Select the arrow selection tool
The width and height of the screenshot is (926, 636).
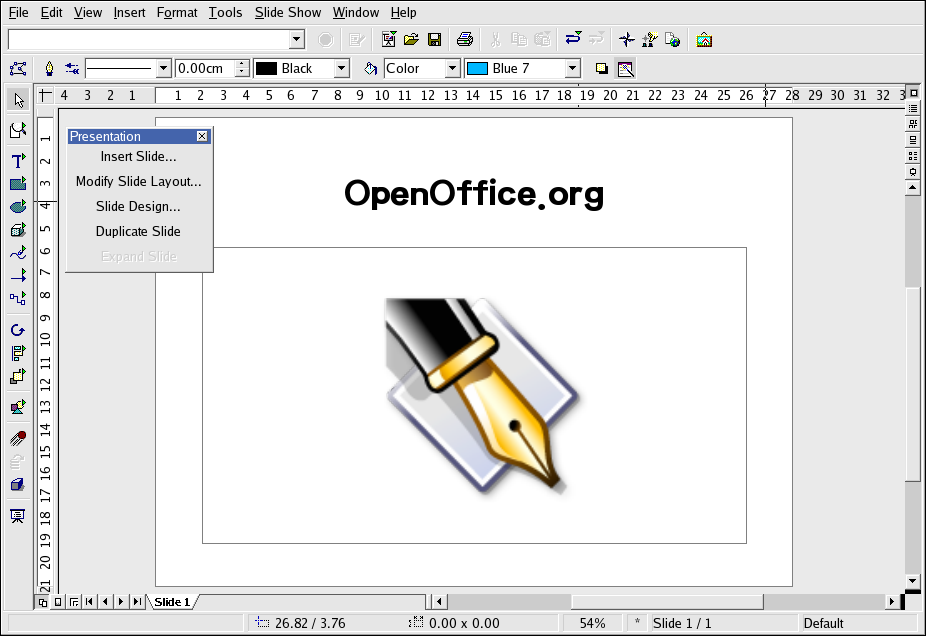[17, 100]
